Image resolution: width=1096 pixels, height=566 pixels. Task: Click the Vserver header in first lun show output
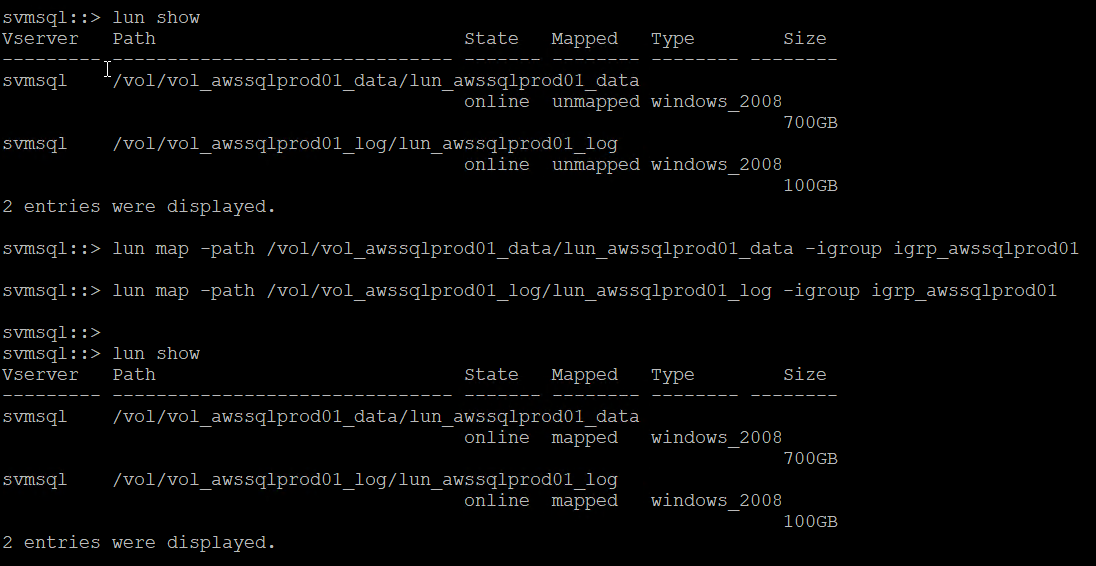coord(40,39)
